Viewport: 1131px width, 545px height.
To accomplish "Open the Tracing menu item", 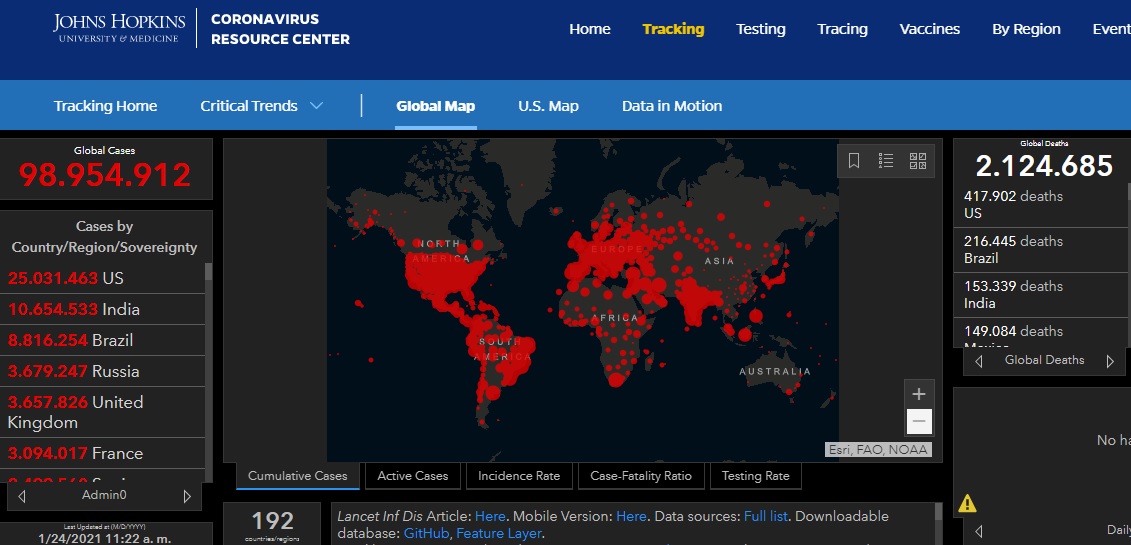I will coord(842,29).
